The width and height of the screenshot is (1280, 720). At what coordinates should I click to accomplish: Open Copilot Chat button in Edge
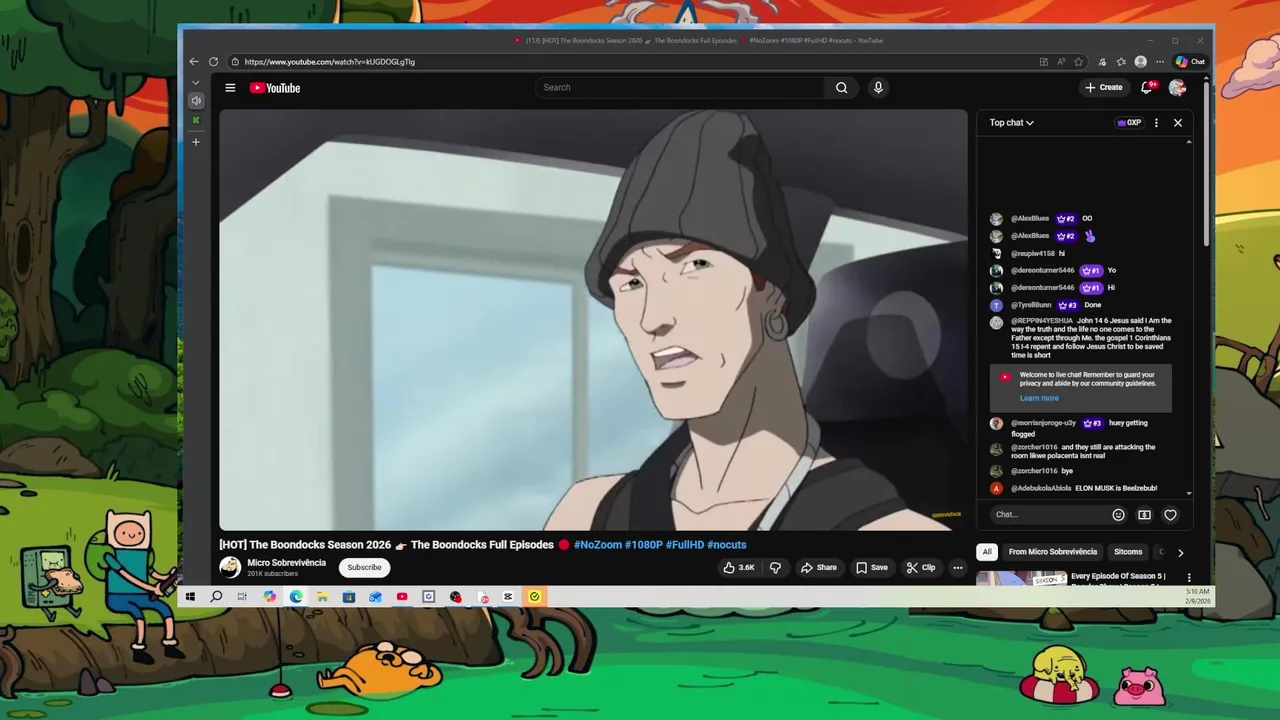[1190, 62]
